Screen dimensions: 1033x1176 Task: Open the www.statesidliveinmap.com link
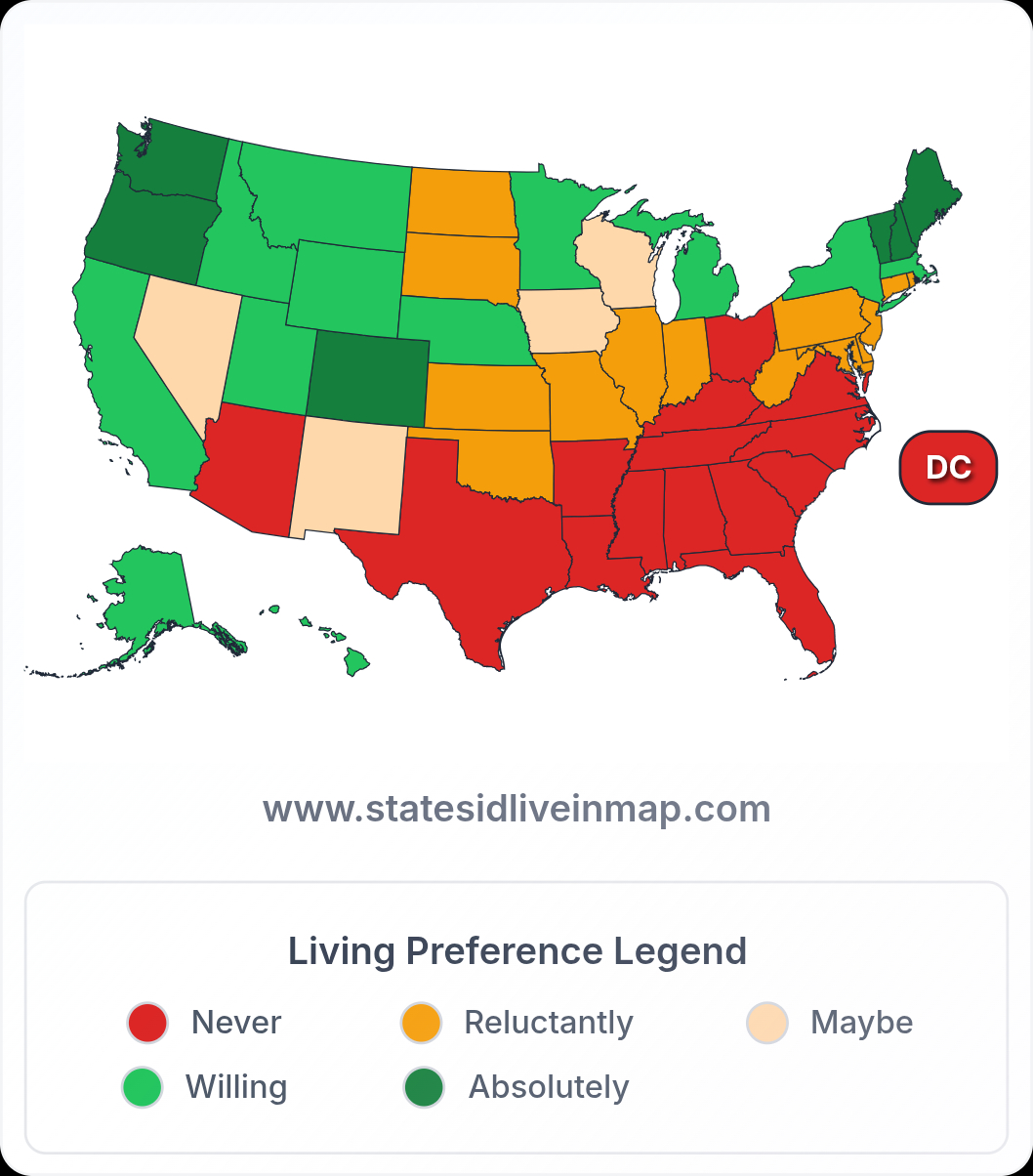516,809
